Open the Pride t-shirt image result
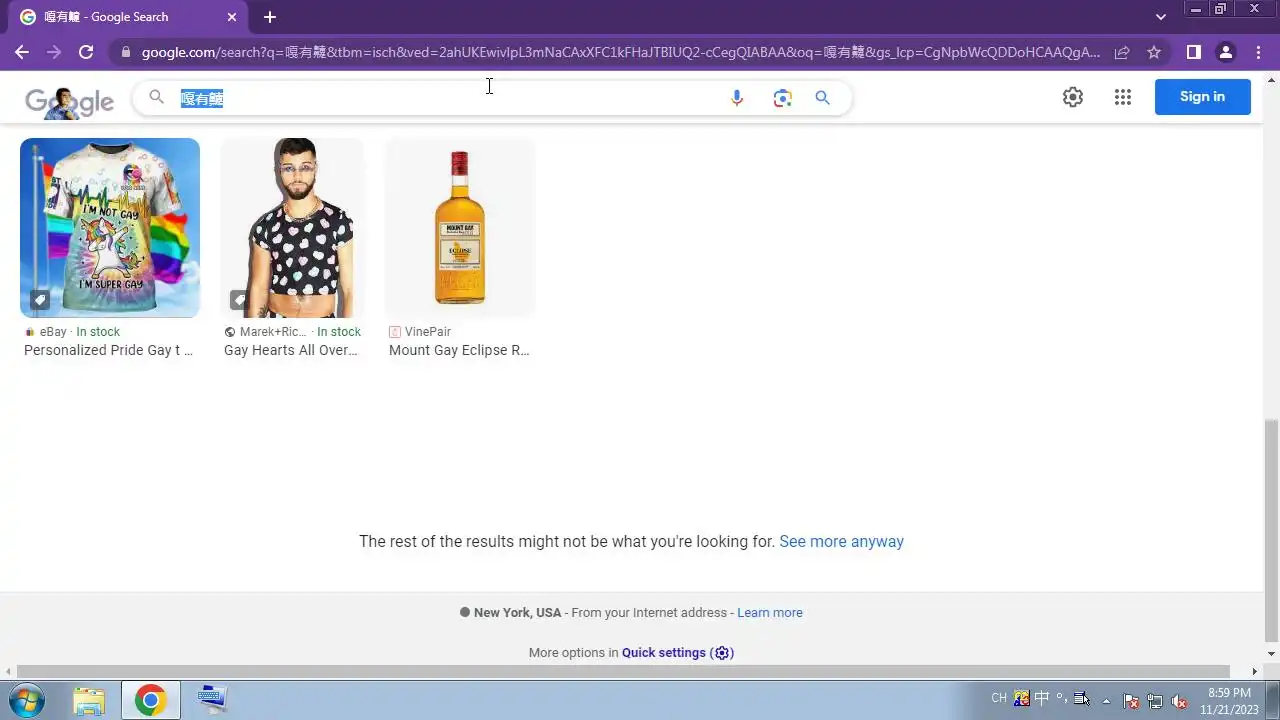This screenshot has width=1280, height=720. pos(110,228)
